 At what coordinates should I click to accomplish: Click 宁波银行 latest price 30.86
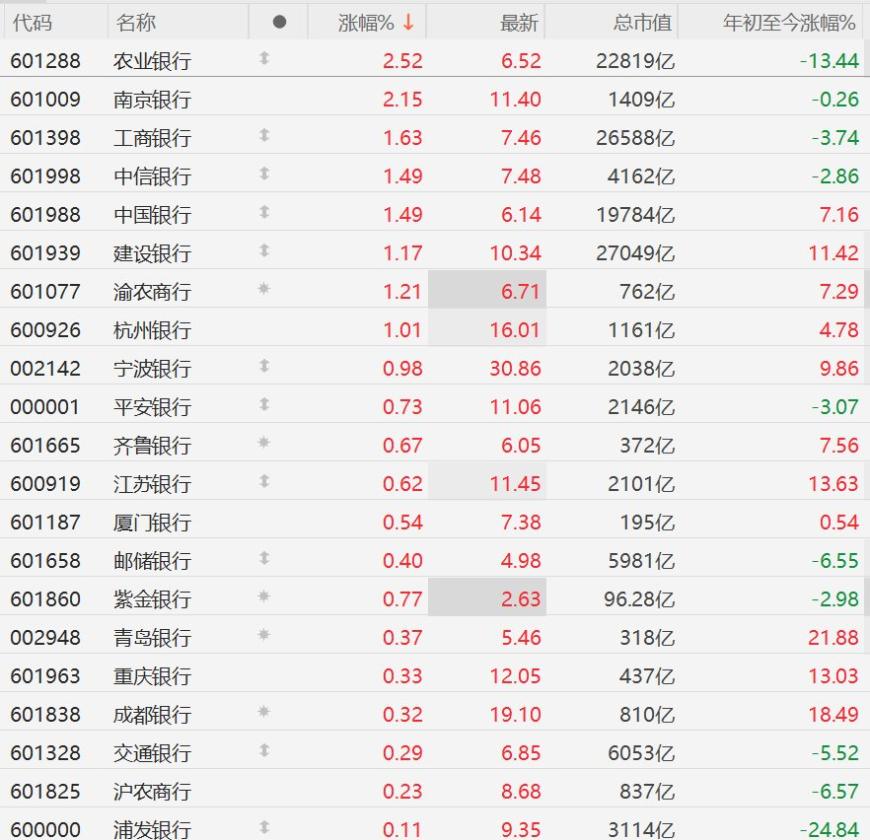[515, 368]
